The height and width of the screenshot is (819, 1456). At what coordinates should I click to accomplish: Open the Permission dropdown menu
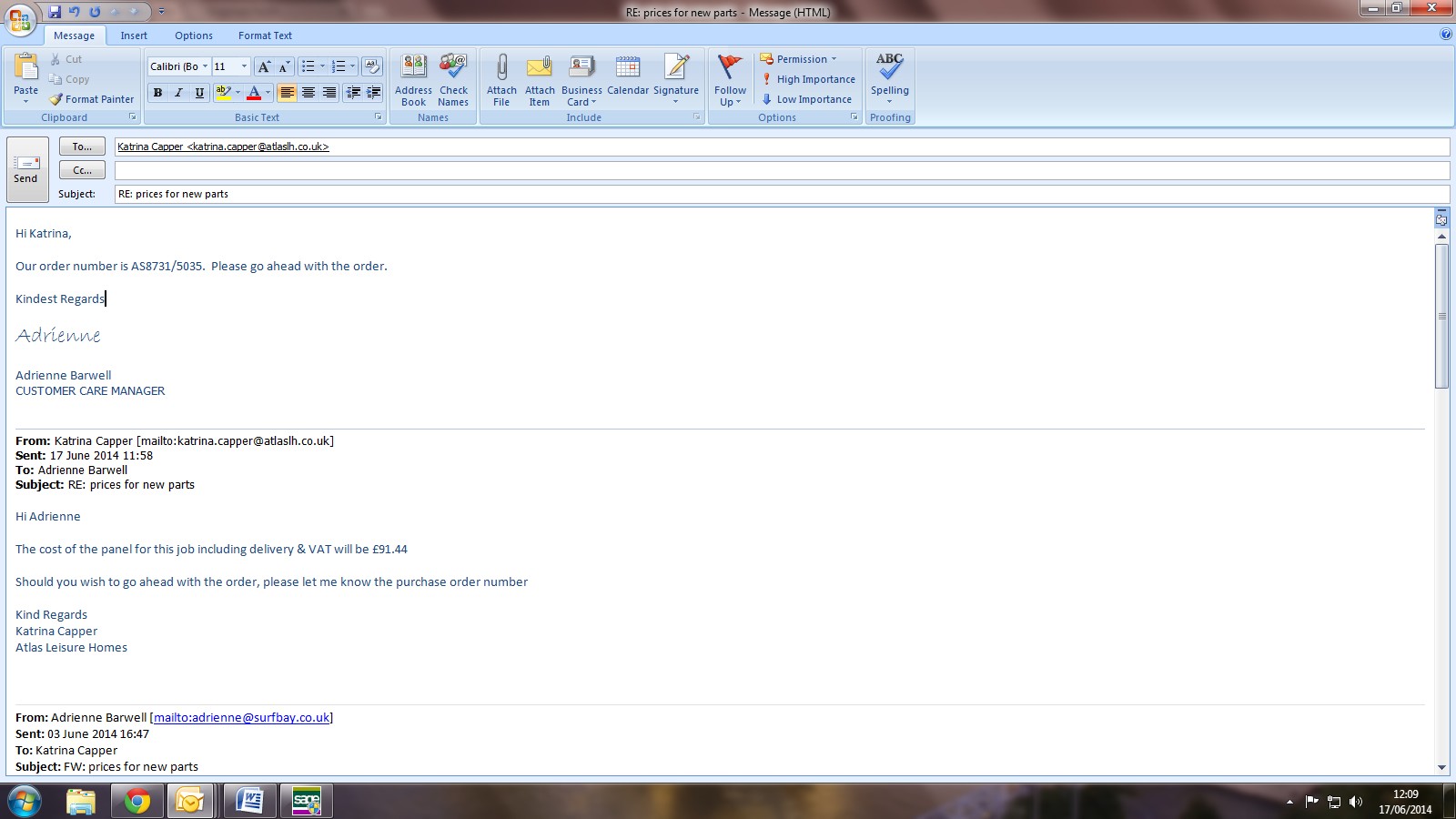[799, 59]
